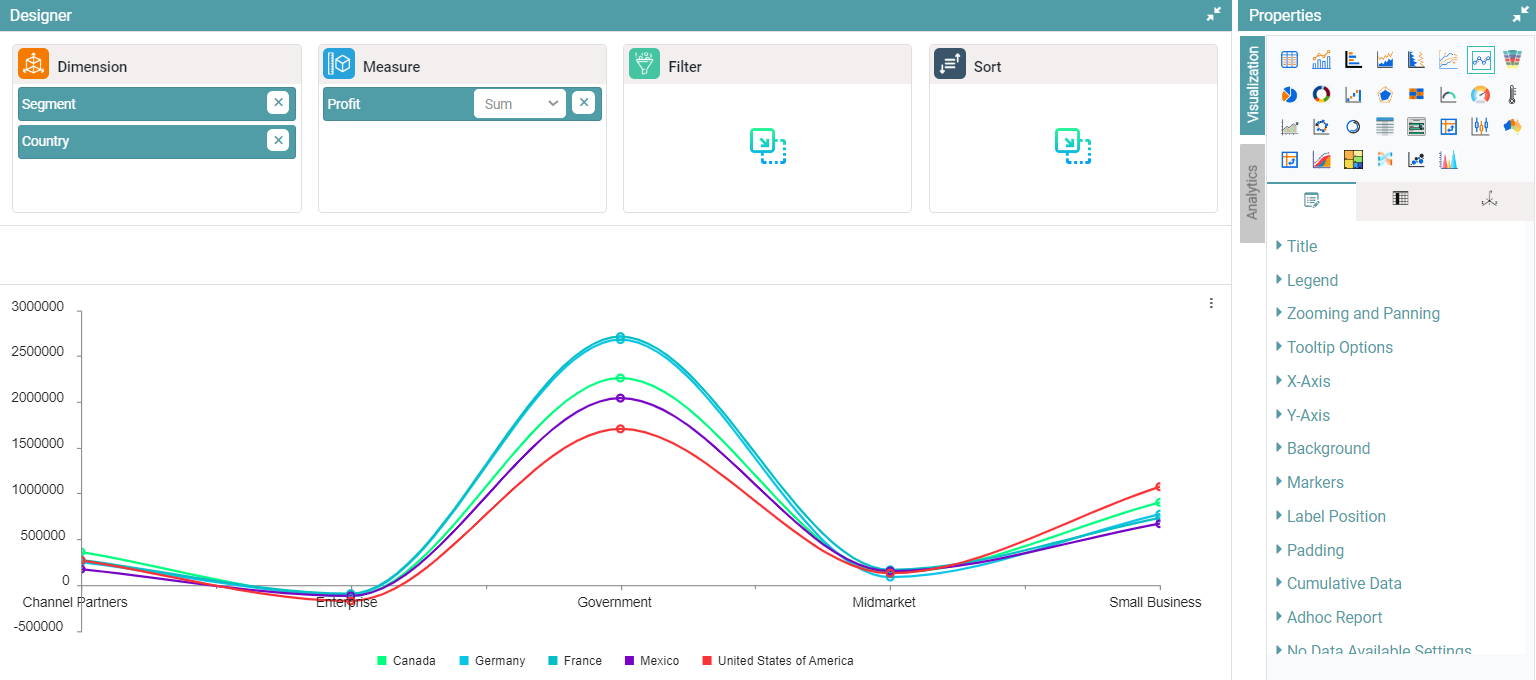Select the treemap chart icon
The image size is (1536, 680).
tap(1353, 160)
